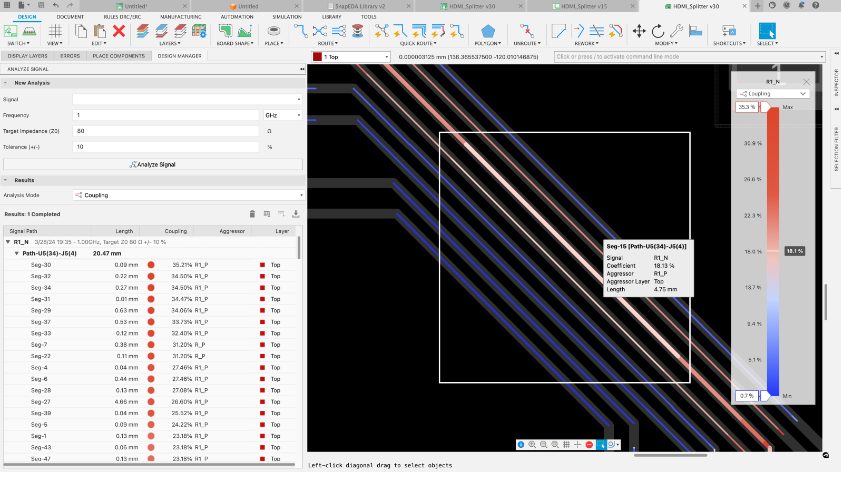The height and width of the screenshot is (477, 841).
Task: Switch to the Display Layers tab
Action: coord(26,56)
